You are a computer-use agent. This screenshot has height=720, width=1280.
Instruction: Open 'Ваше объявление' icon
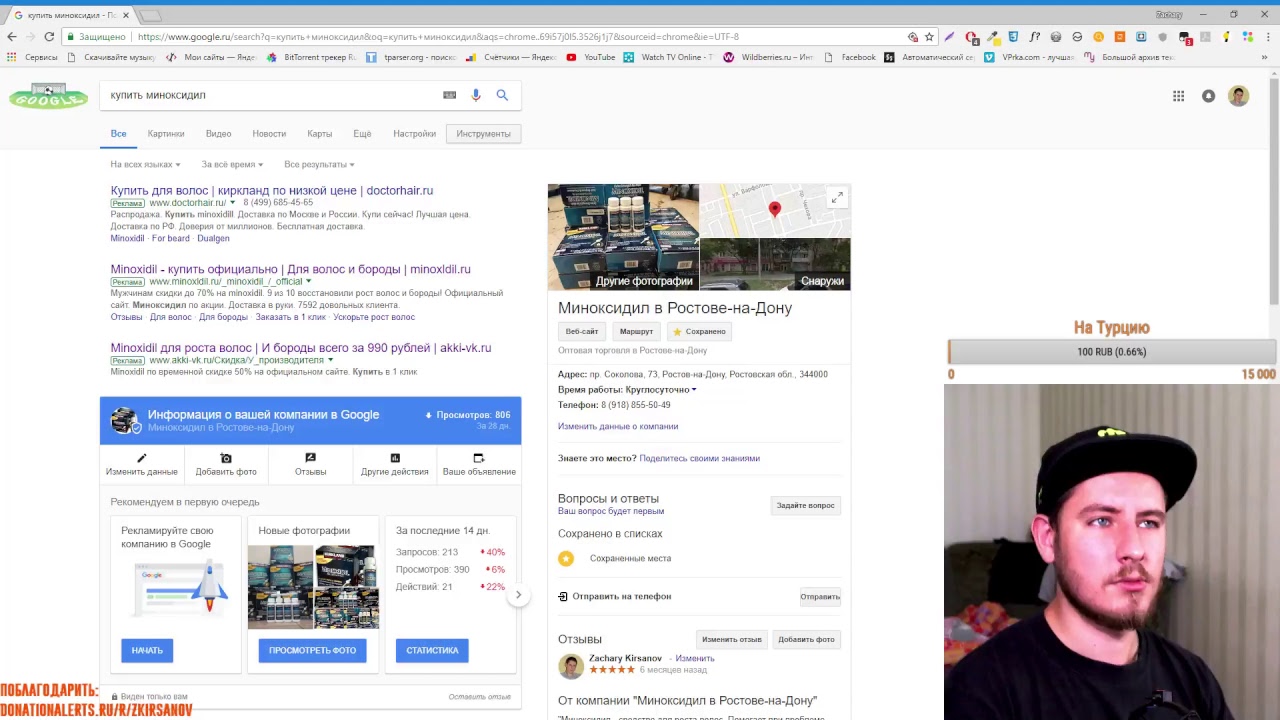point(479,458)
